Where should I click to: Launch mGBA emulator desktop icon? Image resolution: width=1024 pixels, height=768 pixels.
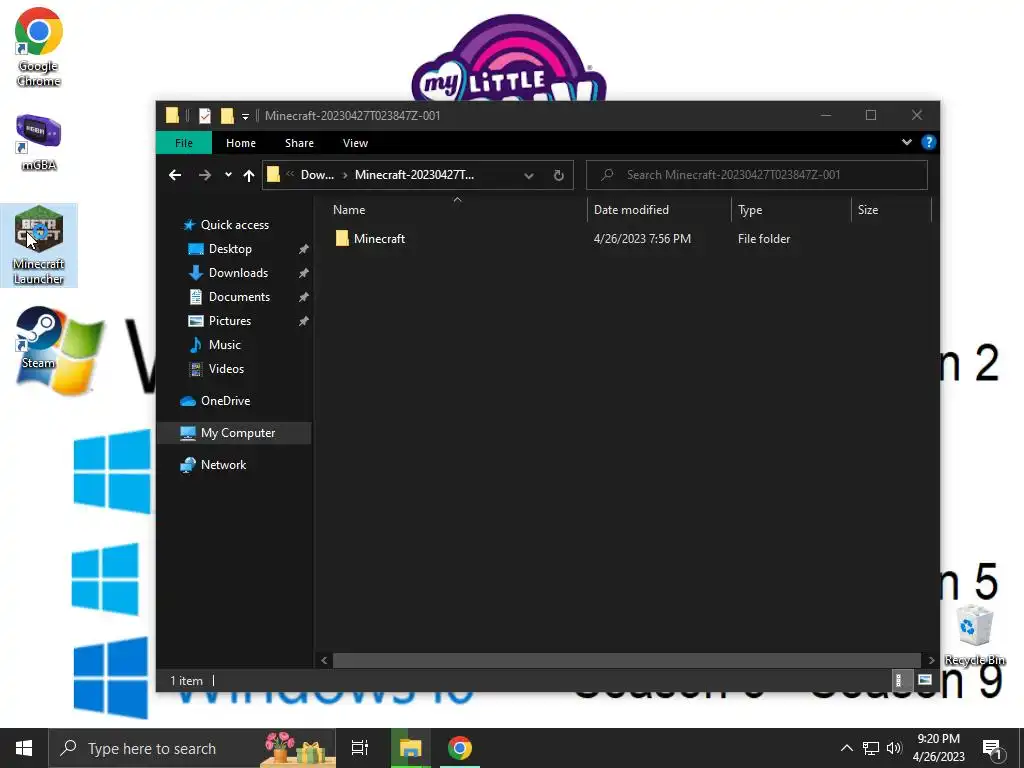39,142
